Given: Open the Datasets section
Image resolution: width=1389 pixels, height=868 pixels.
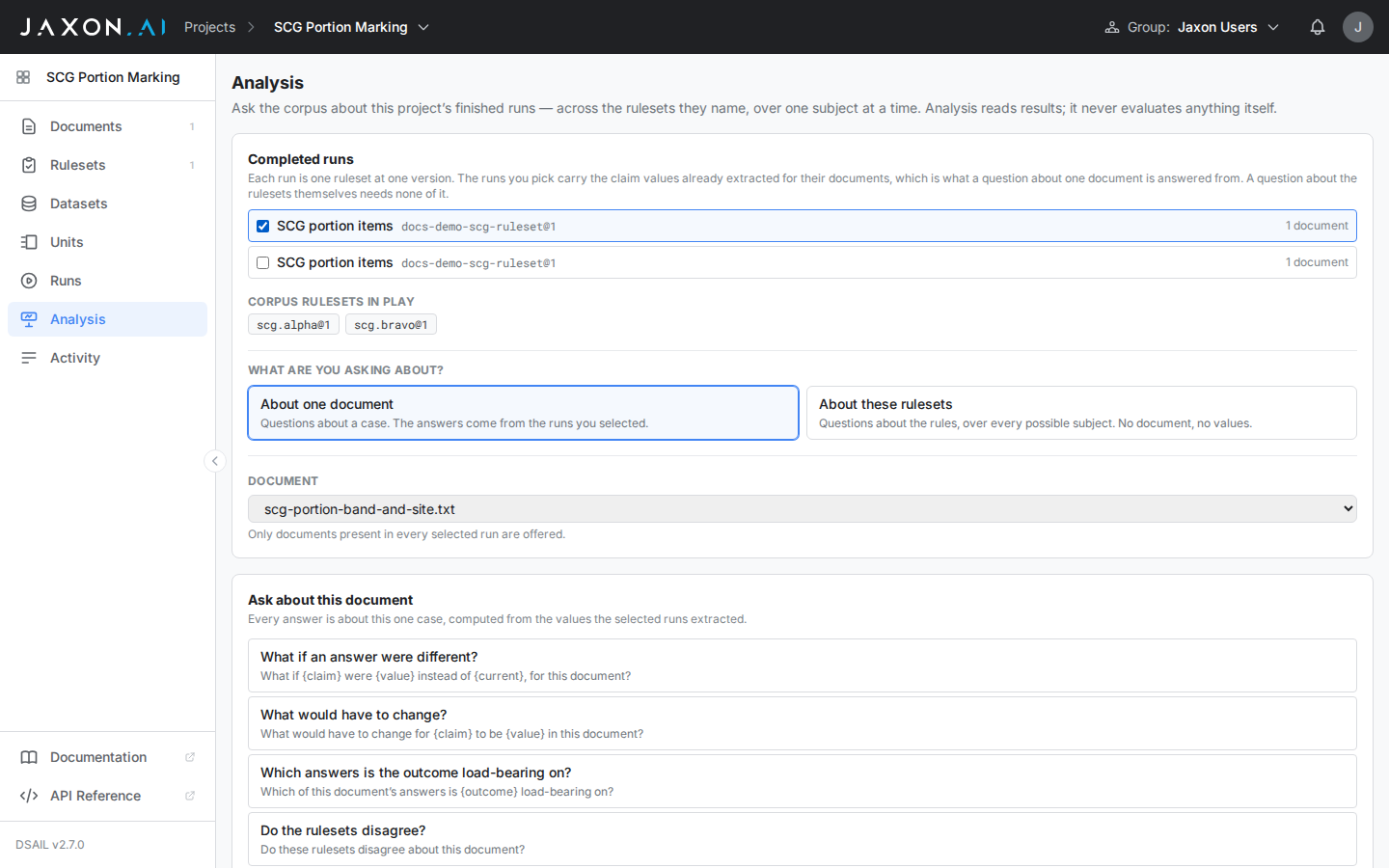Looking at the screenshot, I should tap(107, 203).
